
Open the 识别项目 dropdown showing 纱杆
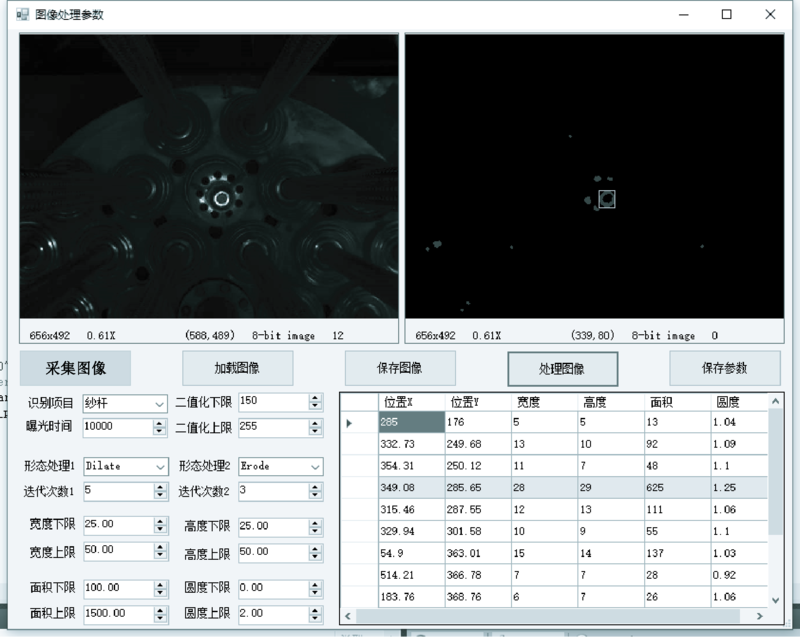tap(124, 403)
